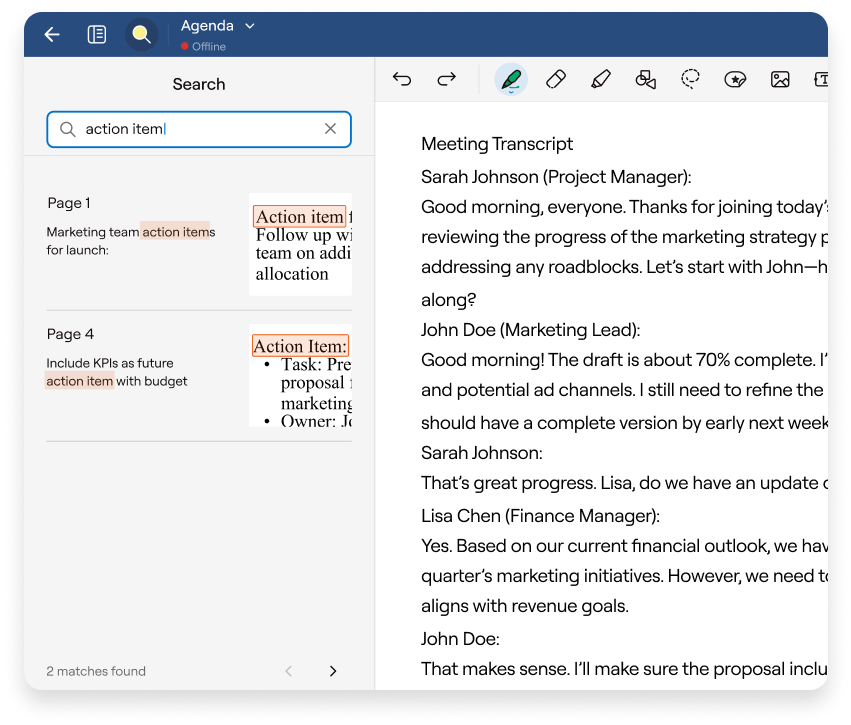The height and width of the screenshot is (725, 851).
Task: Select the Lasso selection tool
Action: click(x=690, y=80)
